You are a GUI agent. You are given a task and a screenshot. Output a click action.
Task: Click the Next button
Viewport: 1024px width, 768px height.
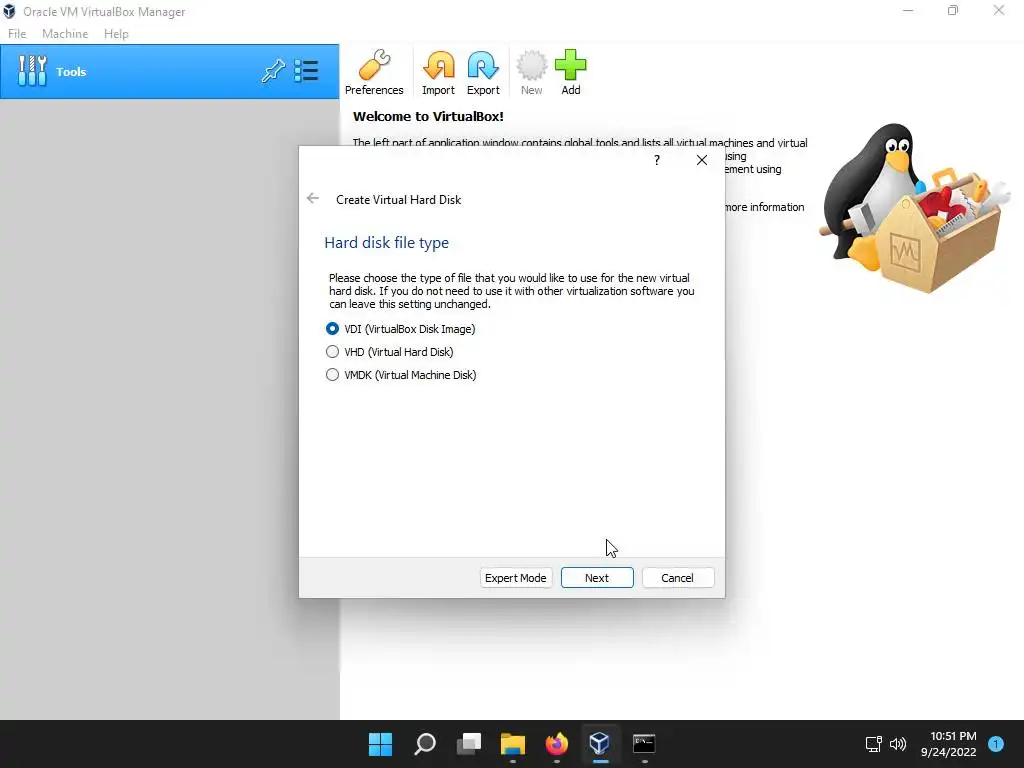coord(597,578)
